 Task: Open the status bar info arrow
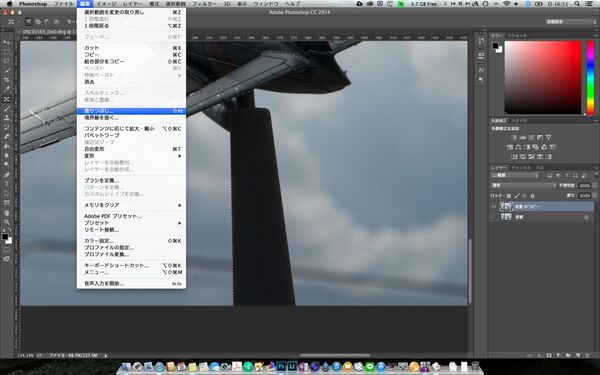tap(106, 355)
